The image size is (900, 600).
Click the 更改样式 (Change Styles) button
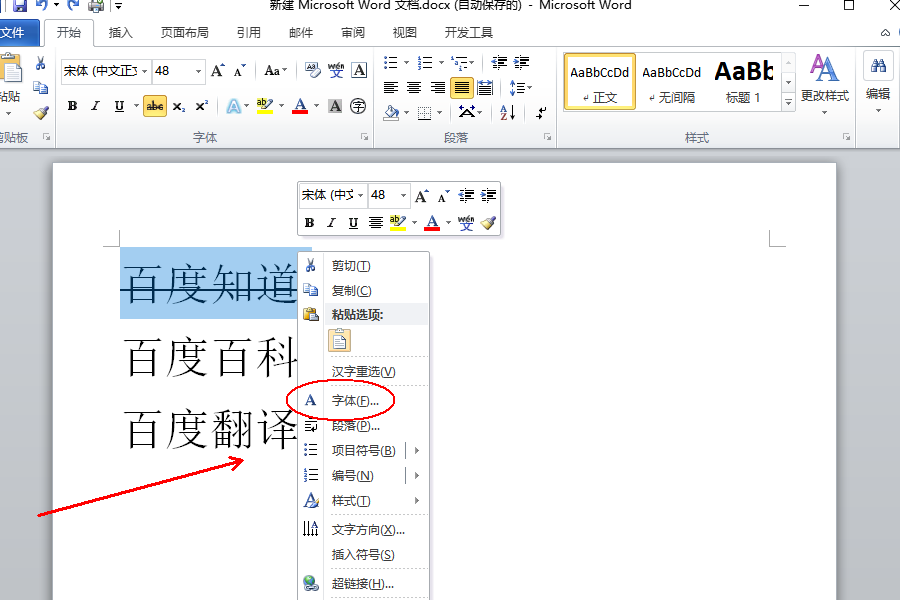(824, 84)
